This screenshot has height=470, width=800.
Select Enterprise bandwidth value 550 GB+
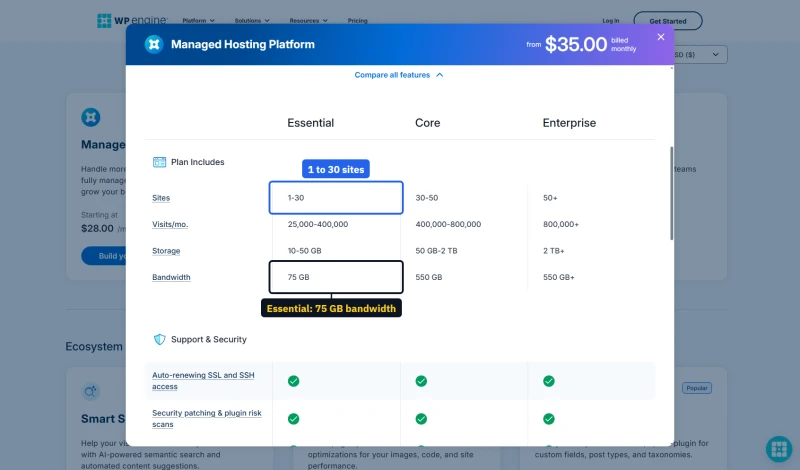point(559,278)
